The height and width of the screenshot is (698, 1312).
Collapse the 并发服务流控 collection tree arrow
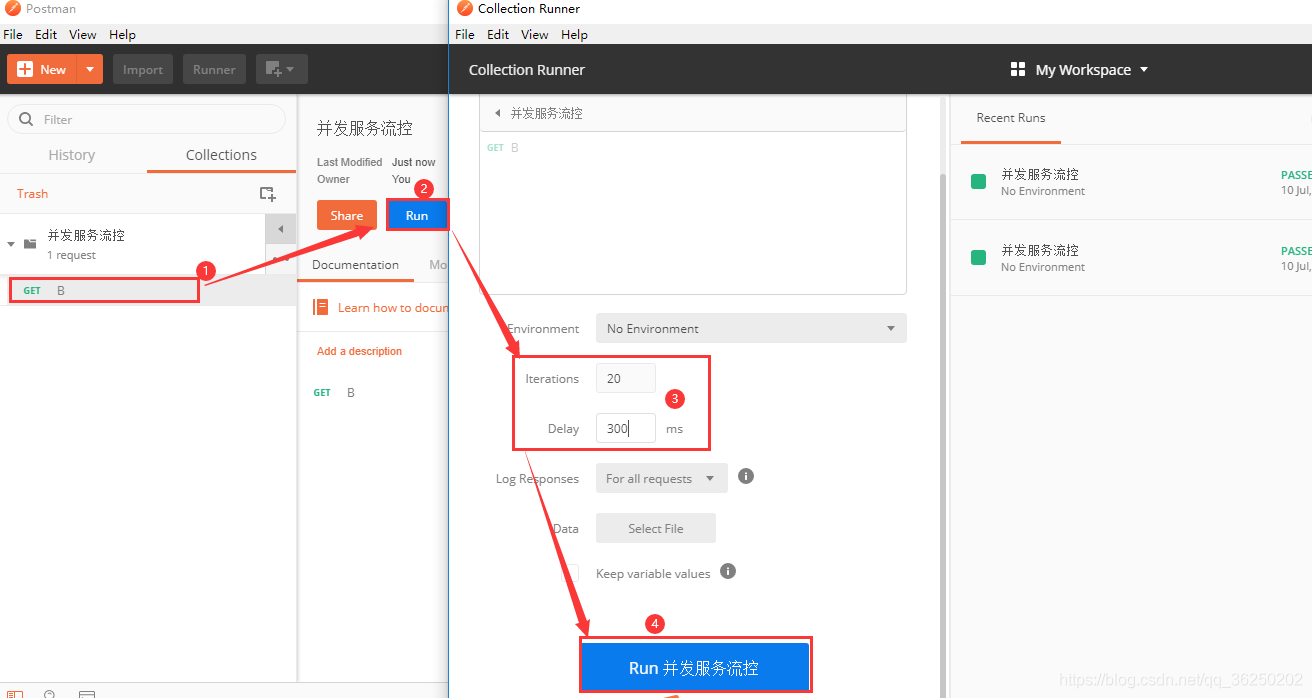(11, 244)
